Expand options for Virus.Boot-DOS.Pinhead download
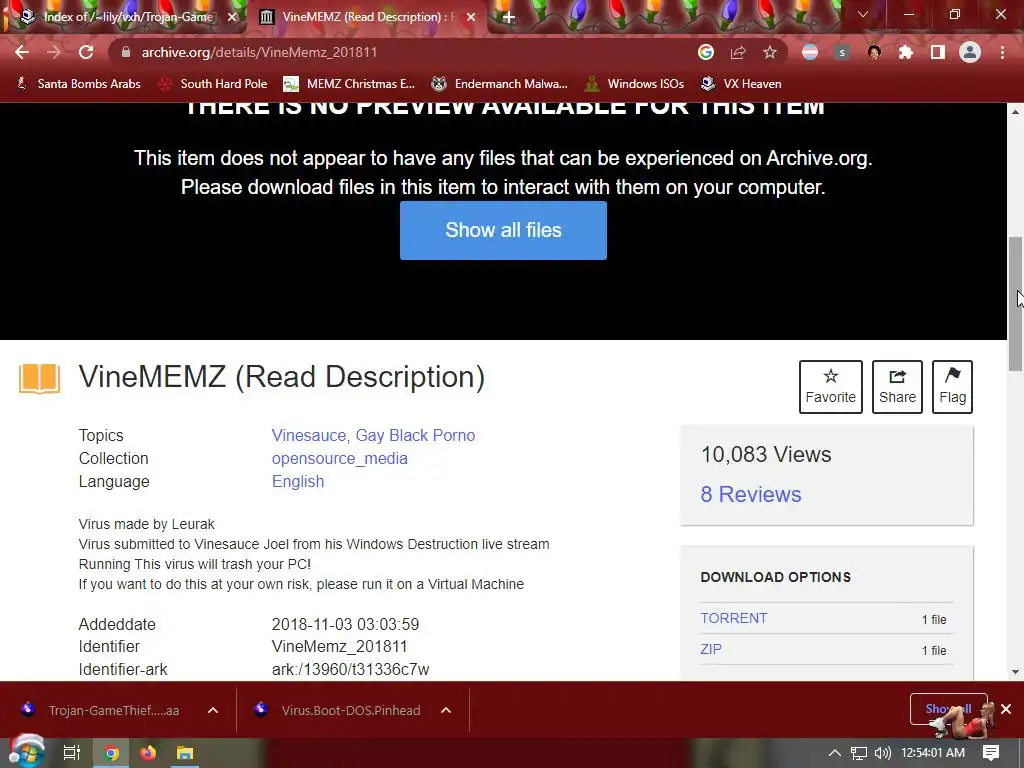 [x=446, y=710]
